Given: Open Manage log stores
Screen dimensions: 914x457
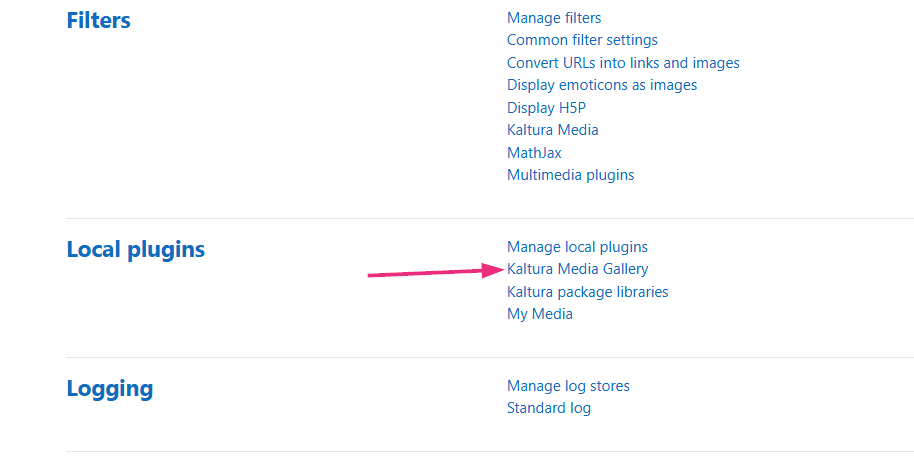Looking at the screenshot, I should tap(568, 386).
